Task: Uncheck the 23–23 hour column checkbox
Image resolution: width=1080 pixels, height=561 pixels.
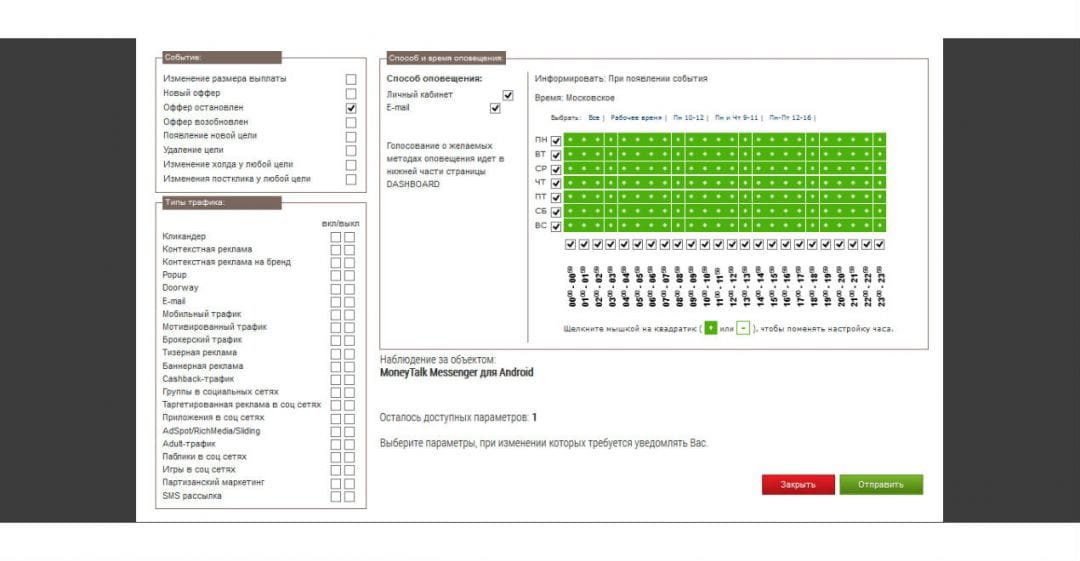Action: (x=880, y=244)
